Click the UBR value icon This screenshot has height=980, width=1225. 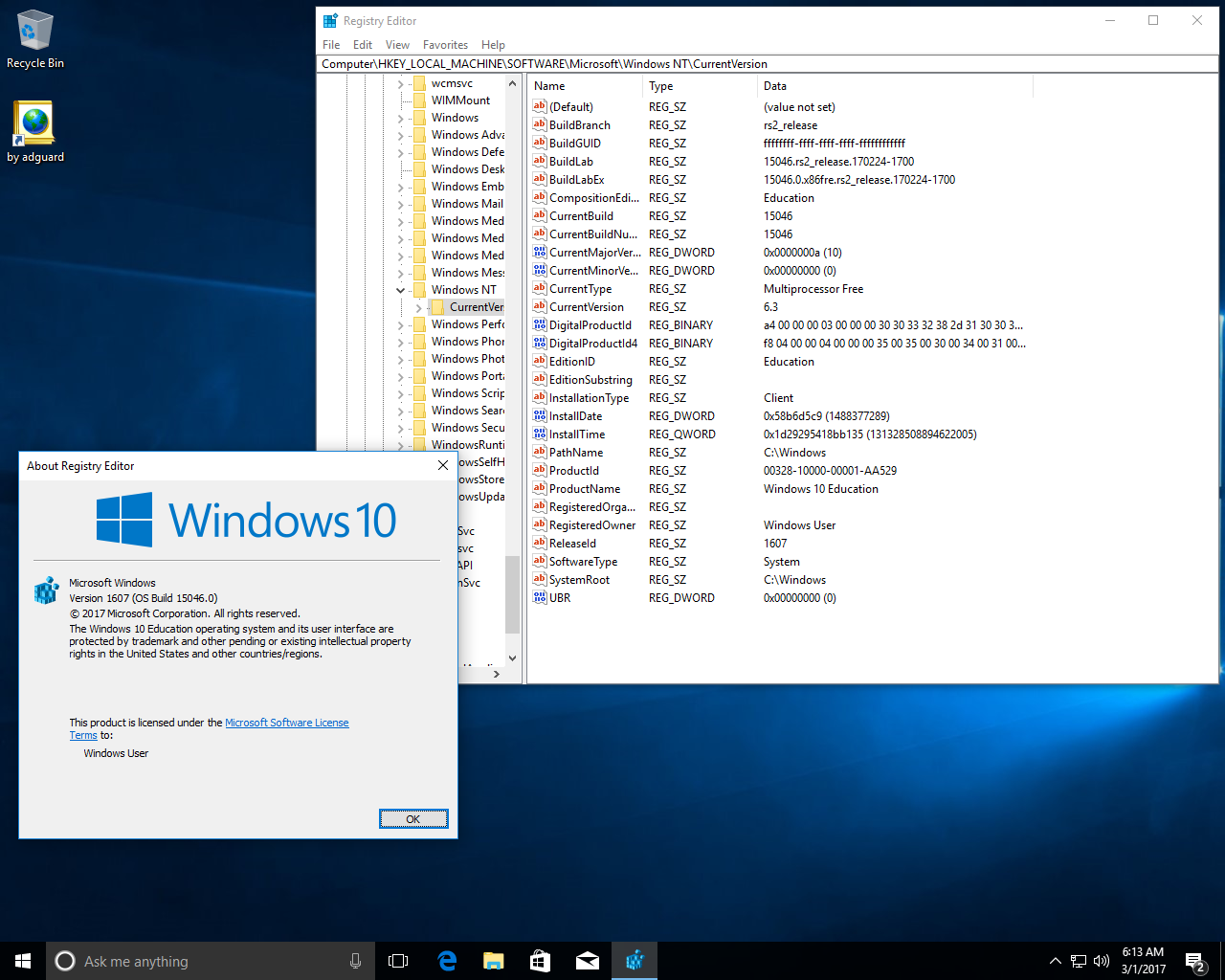point(540,597)
